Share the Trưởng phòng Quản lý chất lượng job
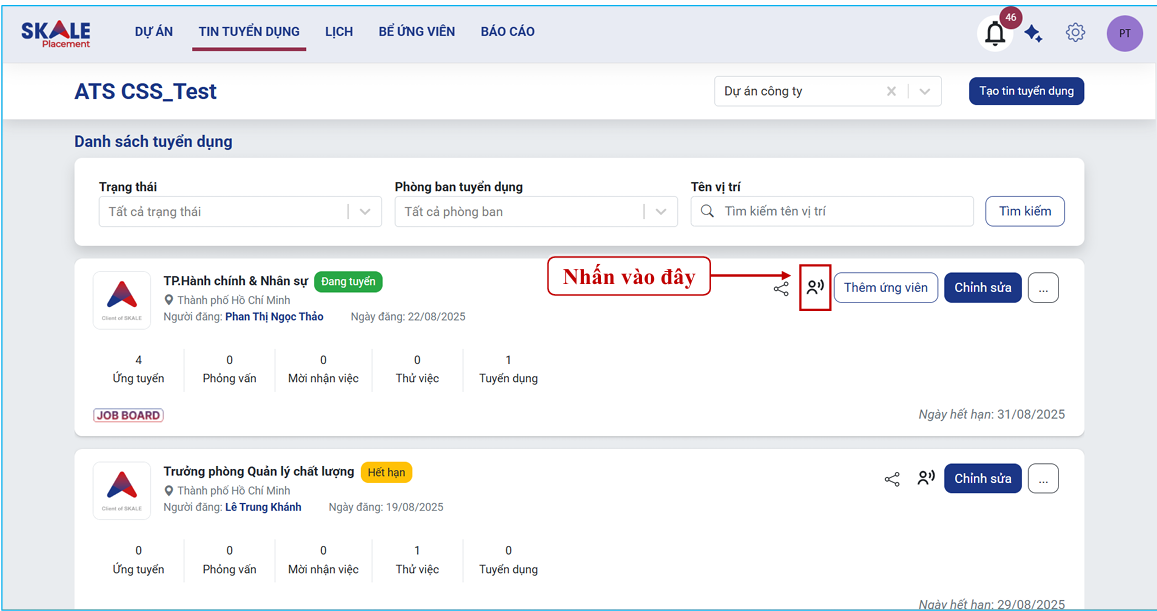This screenshot has width=1157, height=611. 892,479
